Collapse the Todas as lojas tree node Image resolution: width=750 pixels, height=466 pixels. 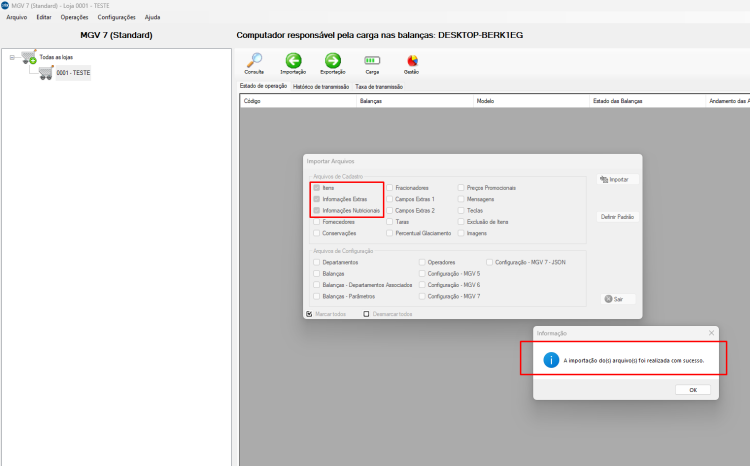tap(12, 57)
